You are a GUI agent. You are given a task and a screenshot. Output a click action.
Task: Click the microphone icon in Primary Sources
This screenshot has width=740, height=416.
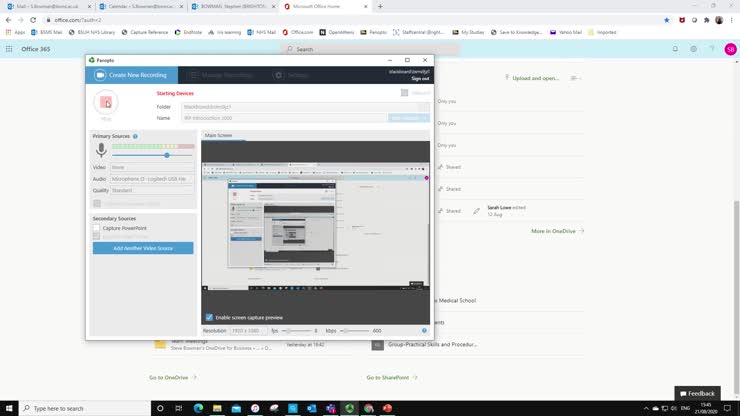click(101, 150)
